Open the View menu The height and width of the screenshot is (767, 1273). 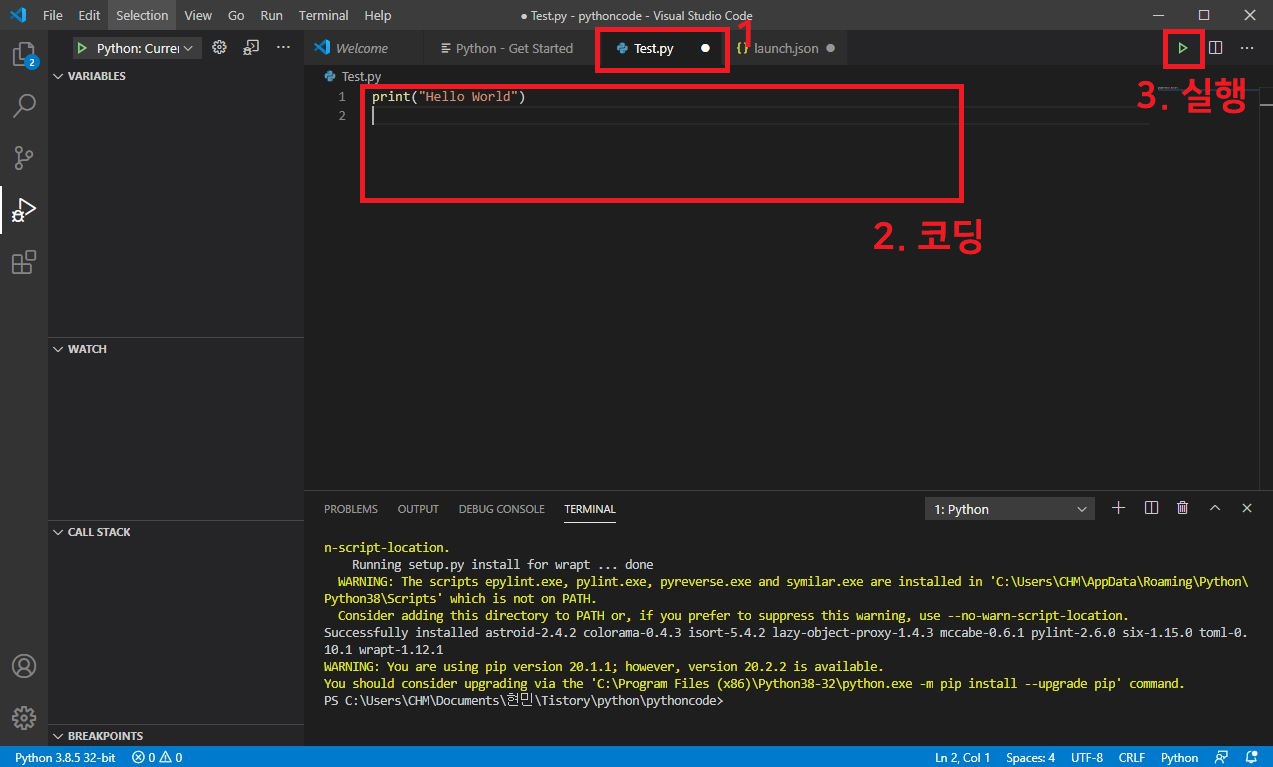point(198,15)
